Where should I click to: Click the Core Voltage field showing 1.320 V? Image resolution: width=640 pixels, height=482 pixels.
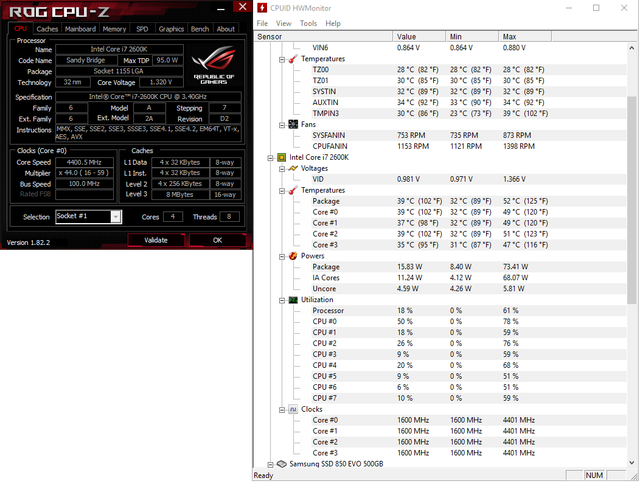tap(161, 82)
